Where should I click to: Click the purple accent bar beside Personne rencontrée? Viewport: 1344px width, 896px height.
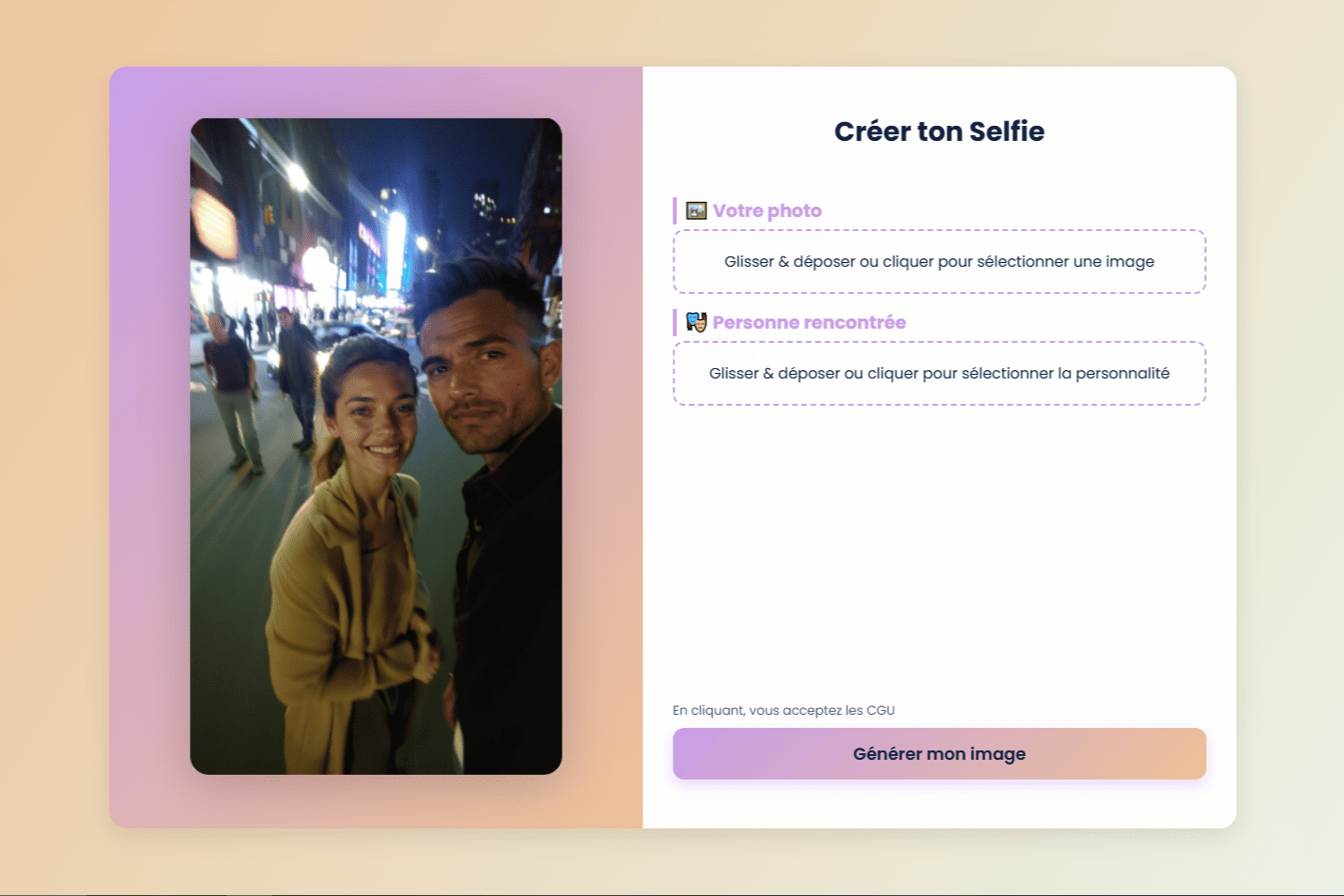tap(674, 322)
